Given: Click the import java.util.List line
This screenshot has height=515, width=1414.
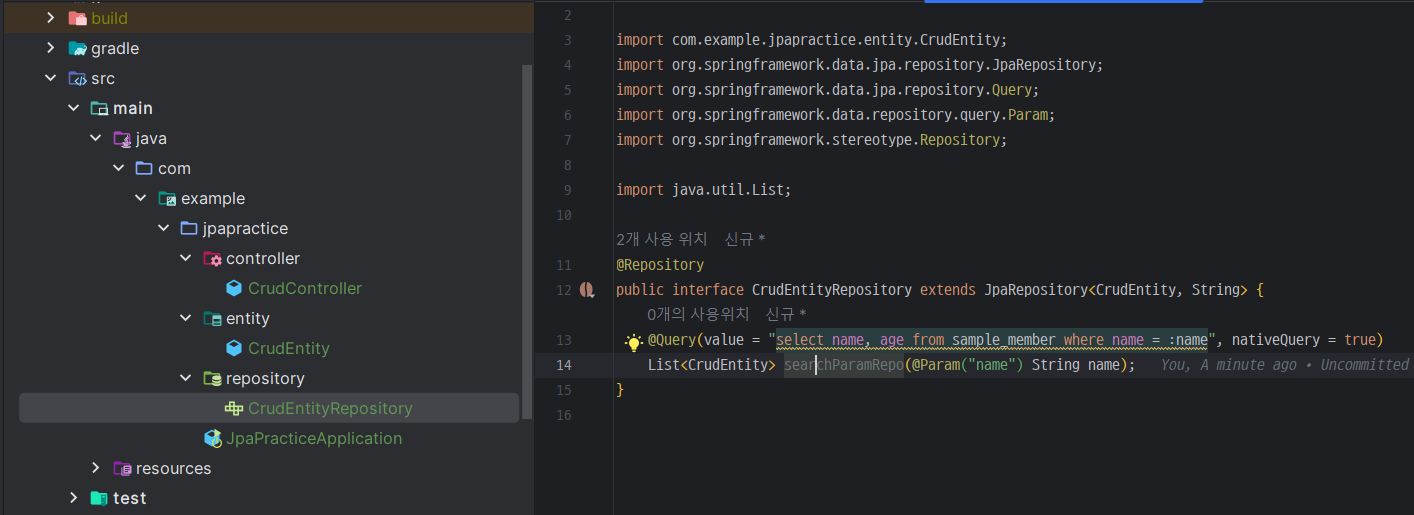Looking at the screenshot, I should [x=704, y=190].
